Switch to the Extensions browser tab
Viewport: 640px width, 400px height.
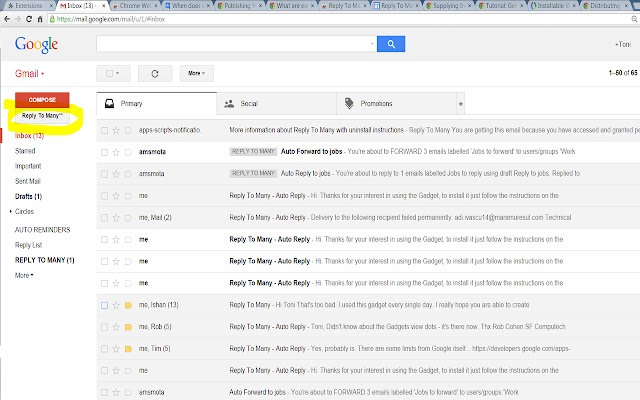tap(29, 6)
